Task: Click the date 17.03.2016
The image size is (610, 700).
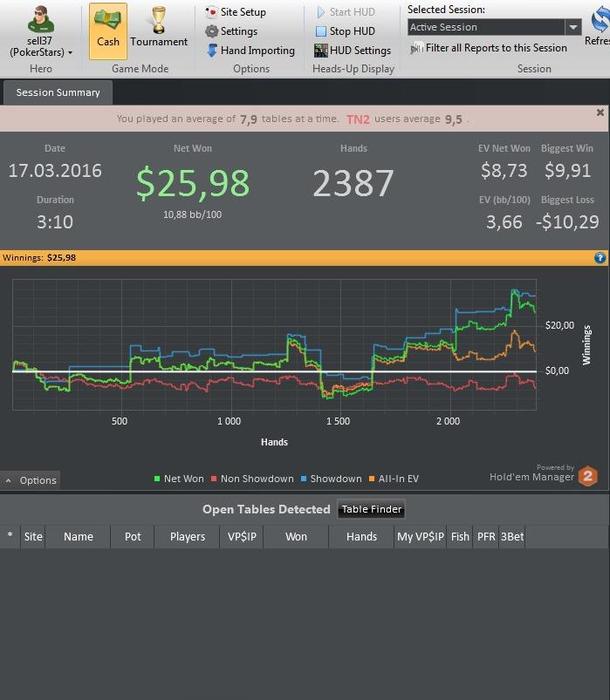Action: point(55,171)
